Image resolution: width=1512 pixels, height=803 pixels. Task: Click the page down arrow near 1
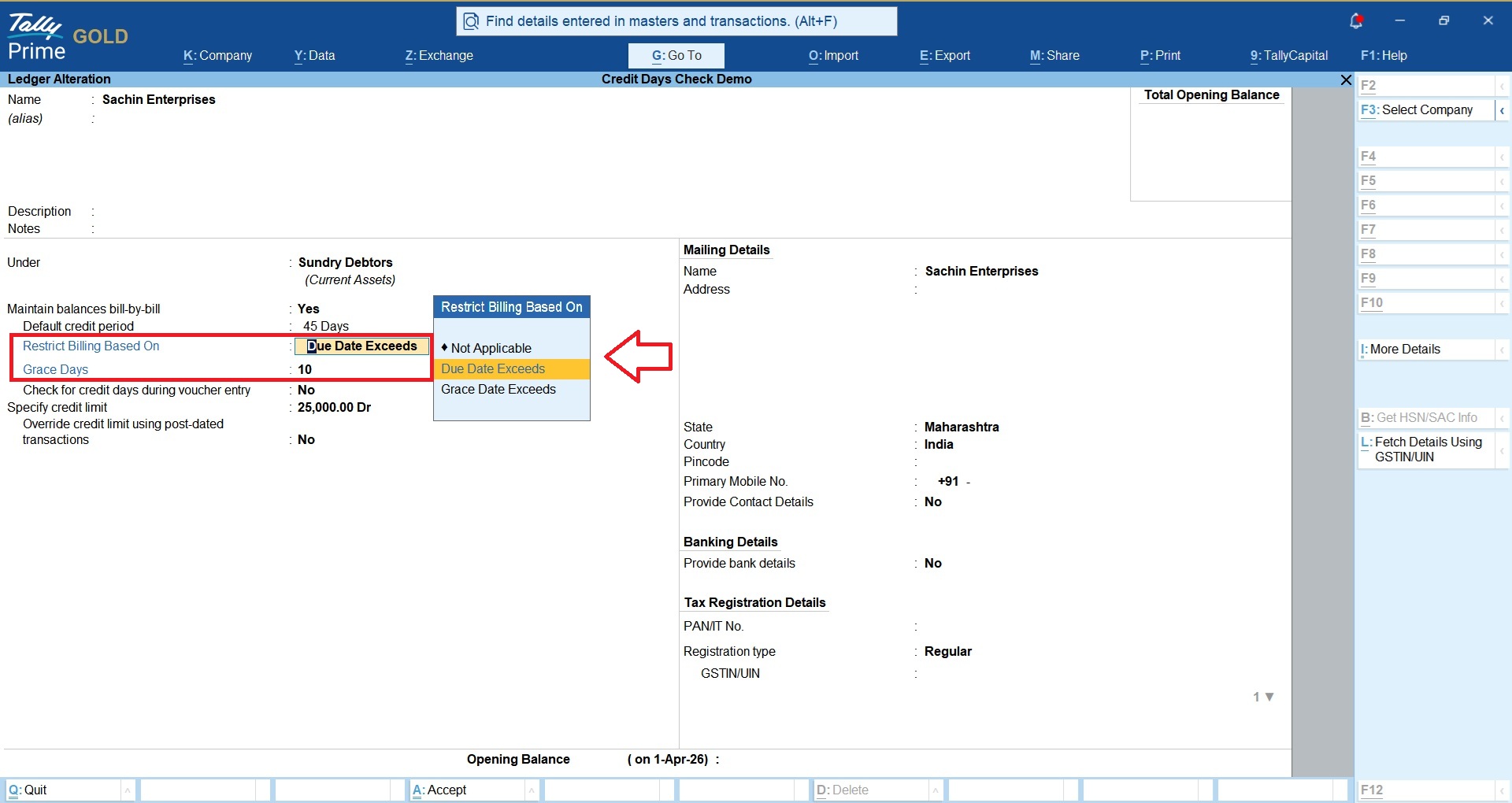(1269, 697)
